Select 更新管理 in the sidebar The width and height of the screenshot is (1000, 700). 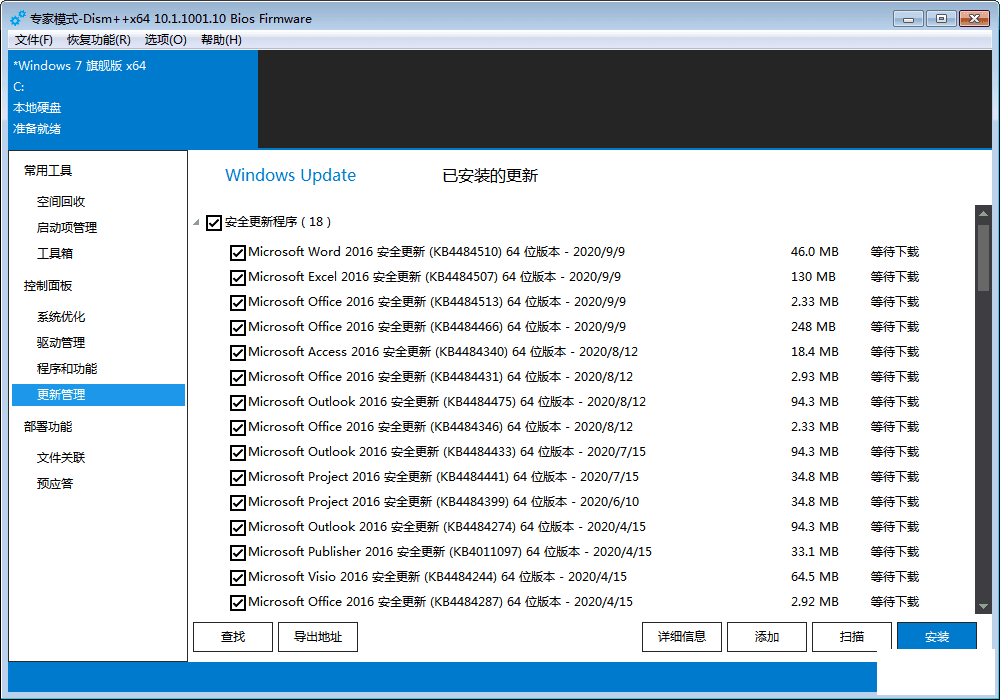pos(98,395)
